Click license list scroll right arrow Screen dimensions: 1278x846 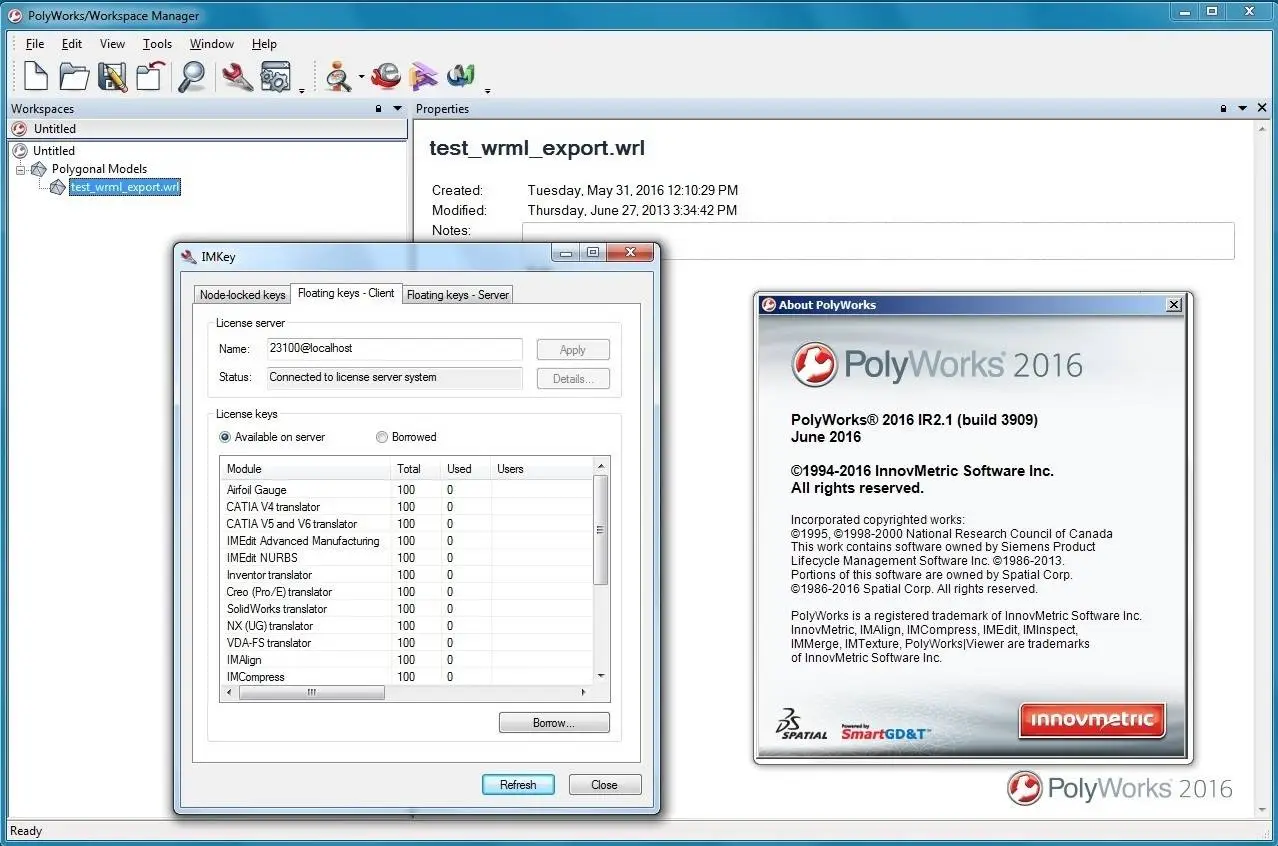584,692
